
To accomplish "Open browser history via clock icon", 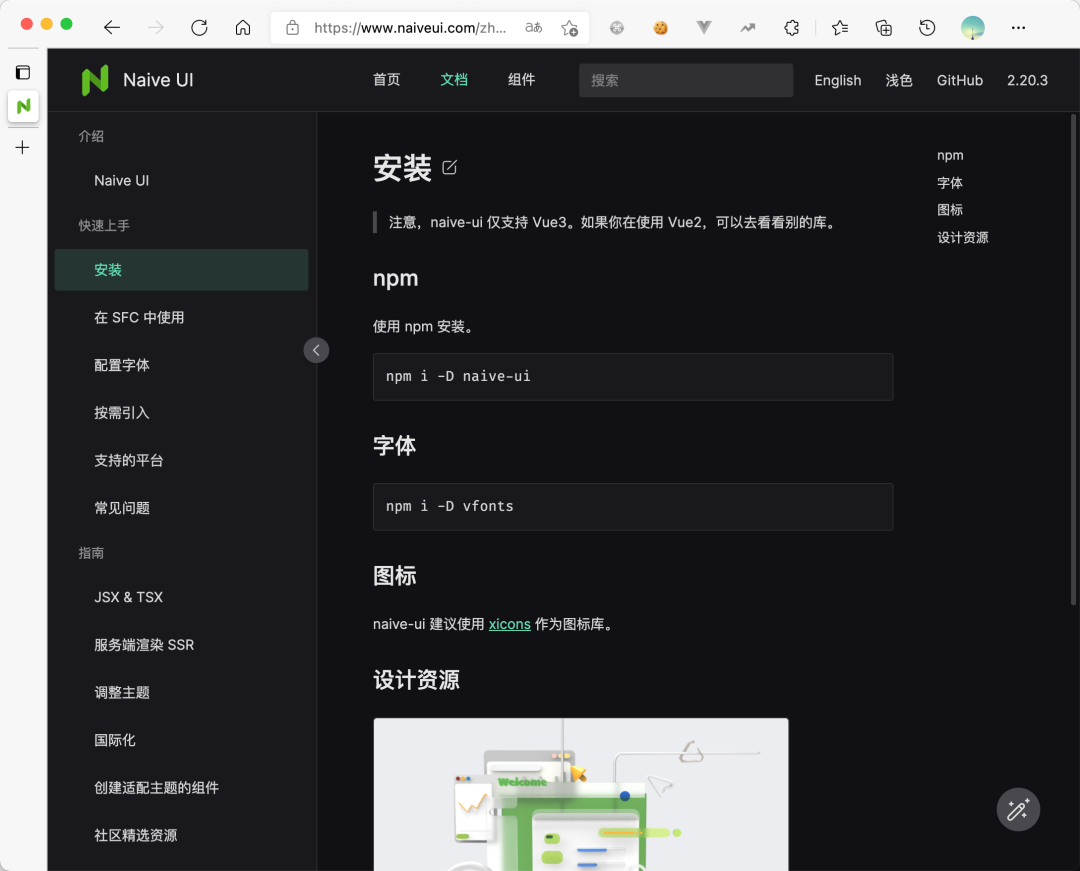I will coord(927,27).
